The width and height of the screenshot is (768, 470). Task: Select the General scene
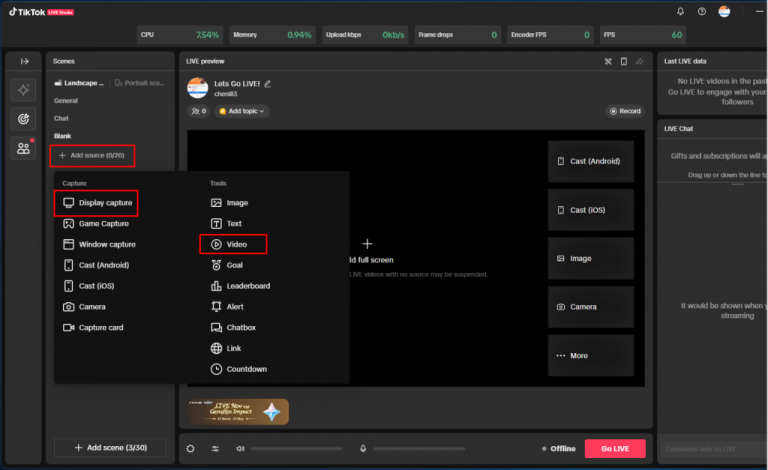click(66, 100)
